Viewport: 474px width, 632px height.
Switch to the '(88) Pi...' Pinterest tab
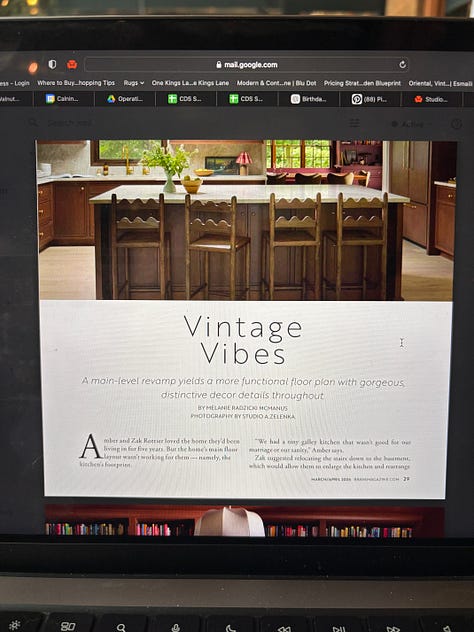coord(370,99)
